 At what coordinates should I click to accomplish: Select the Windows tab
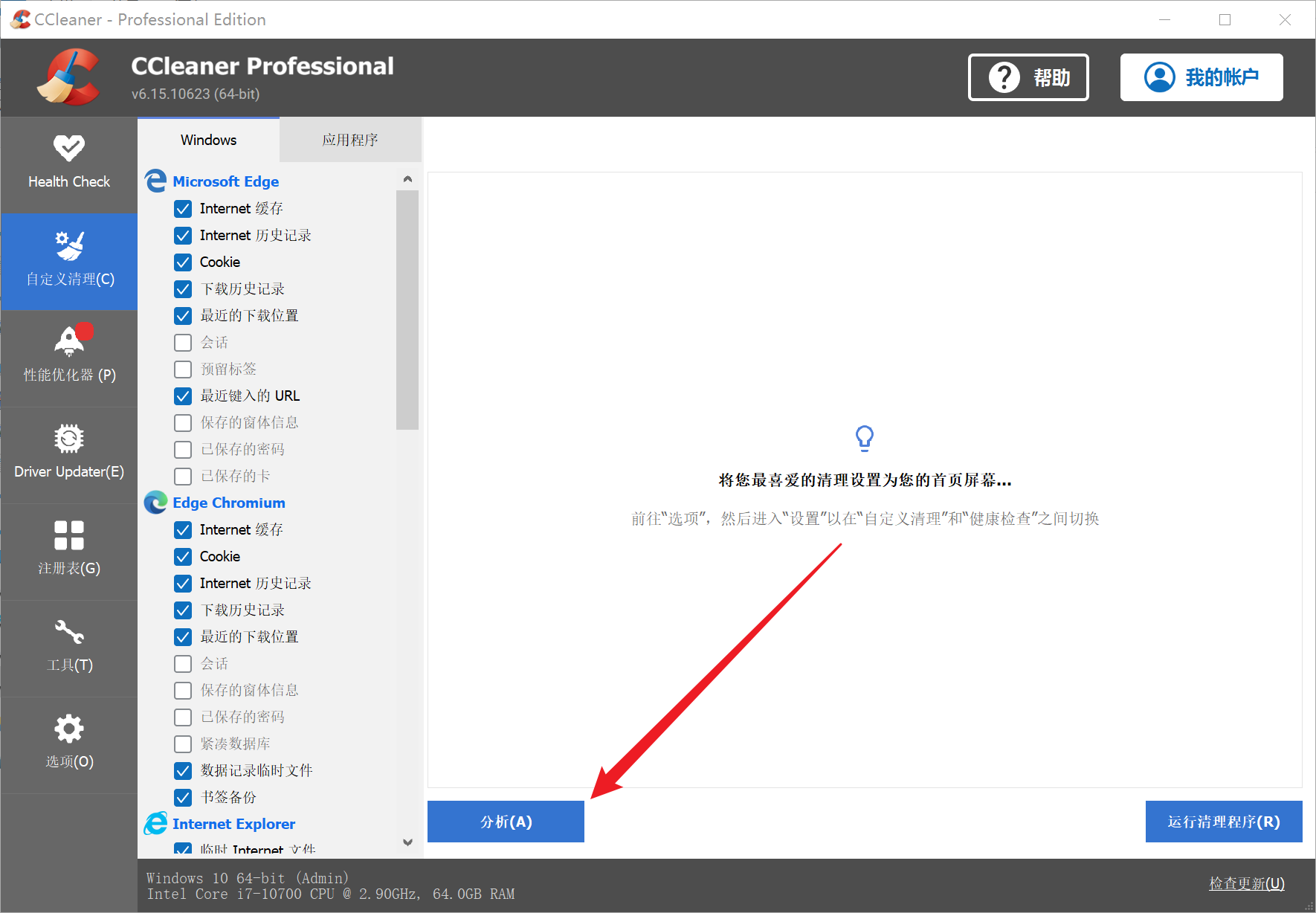208,140
